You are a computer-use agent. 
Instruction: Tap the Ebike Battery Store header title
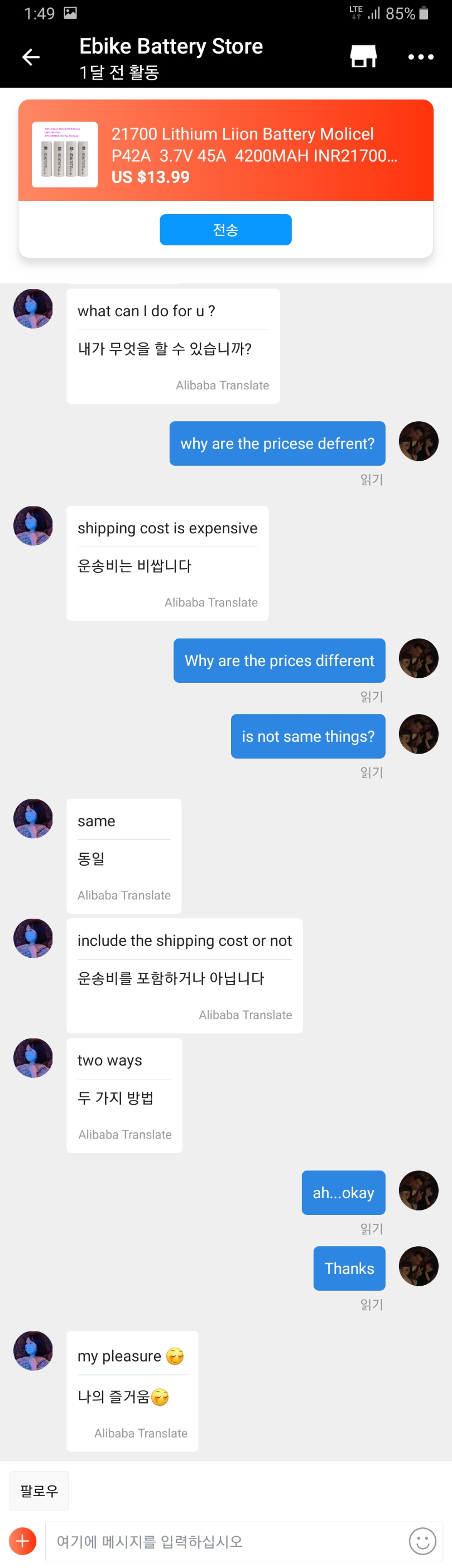pyautogui.click(x=171, y=46)
